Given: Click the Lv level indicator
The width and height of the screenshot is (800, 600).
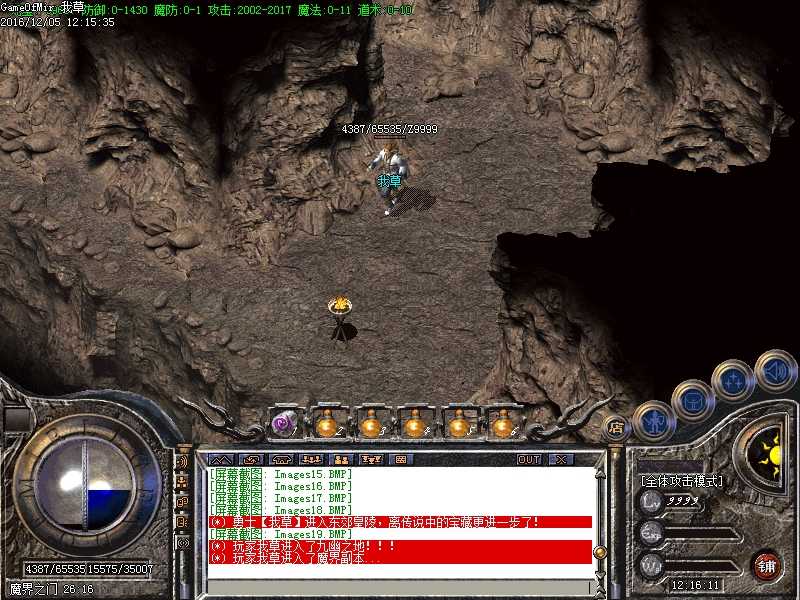Looking at the screenshot, I should point(651,501).
